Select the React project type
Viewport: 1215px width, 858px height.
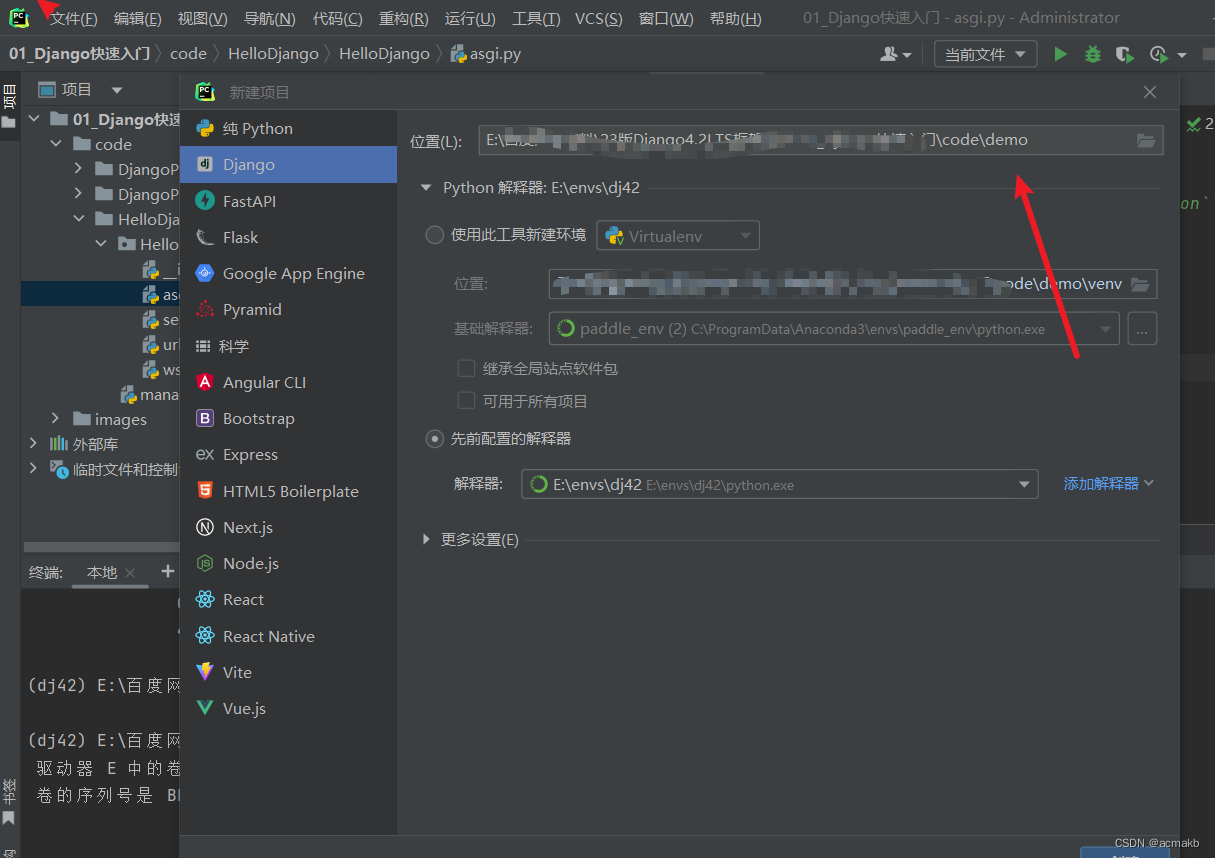tap(288, 599)
